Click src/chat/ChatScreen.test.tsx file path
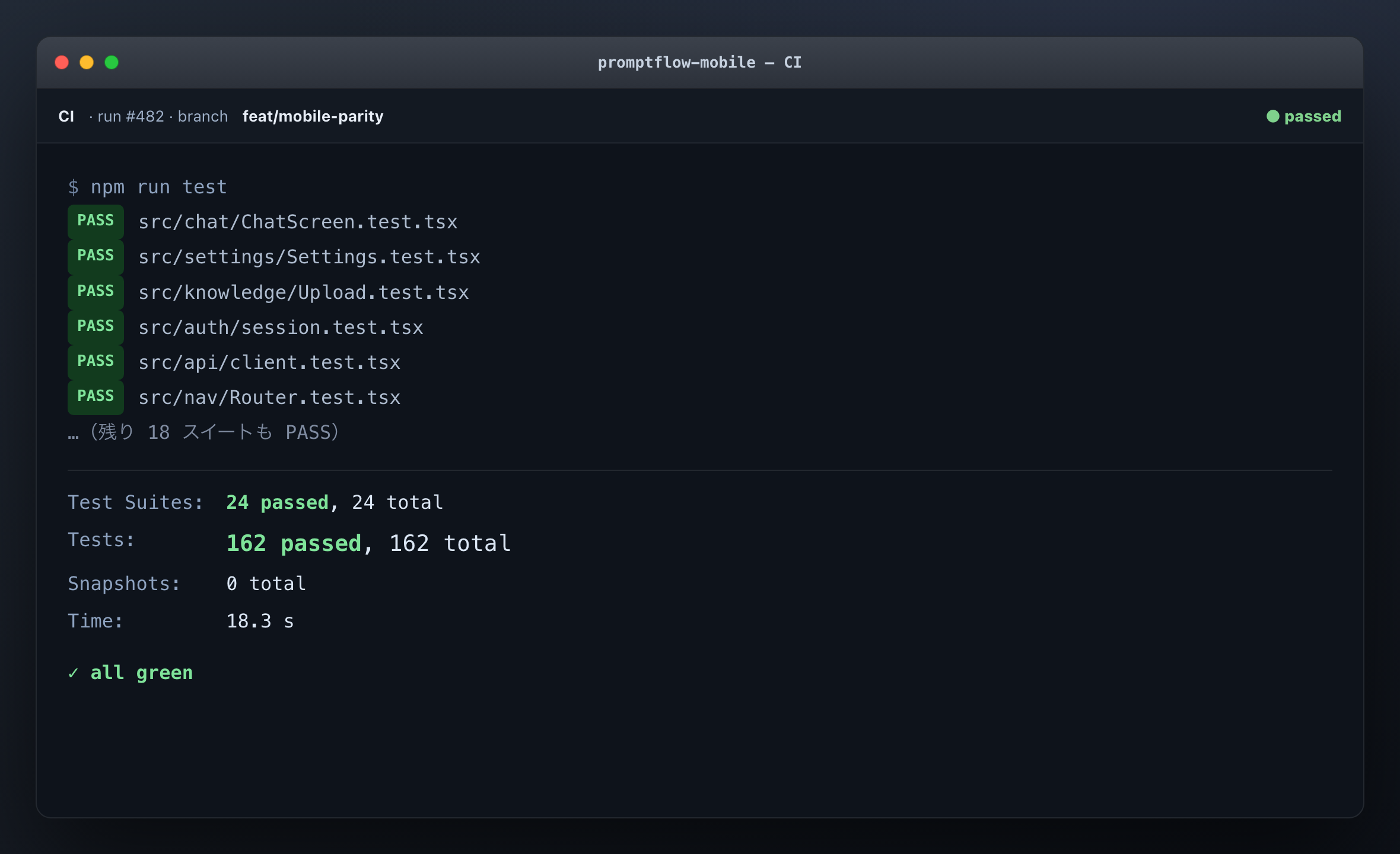The width and height of the screenshot is (1400, 854). (298, 222)
